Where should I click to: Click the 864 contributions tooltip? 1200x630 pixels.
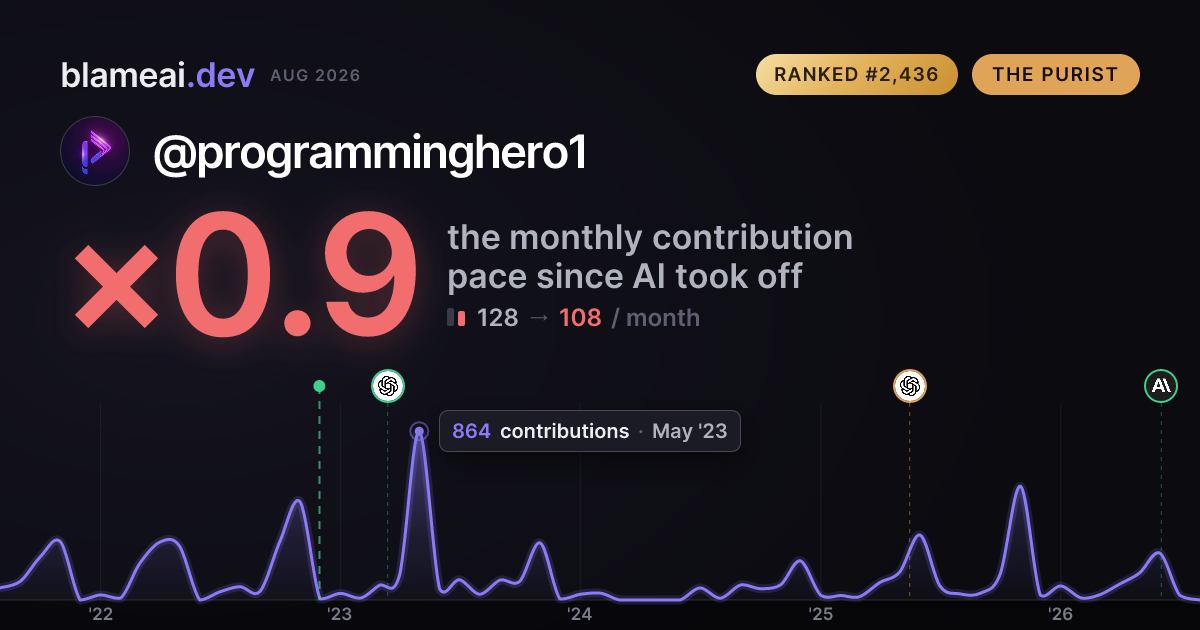pos(590,431)
